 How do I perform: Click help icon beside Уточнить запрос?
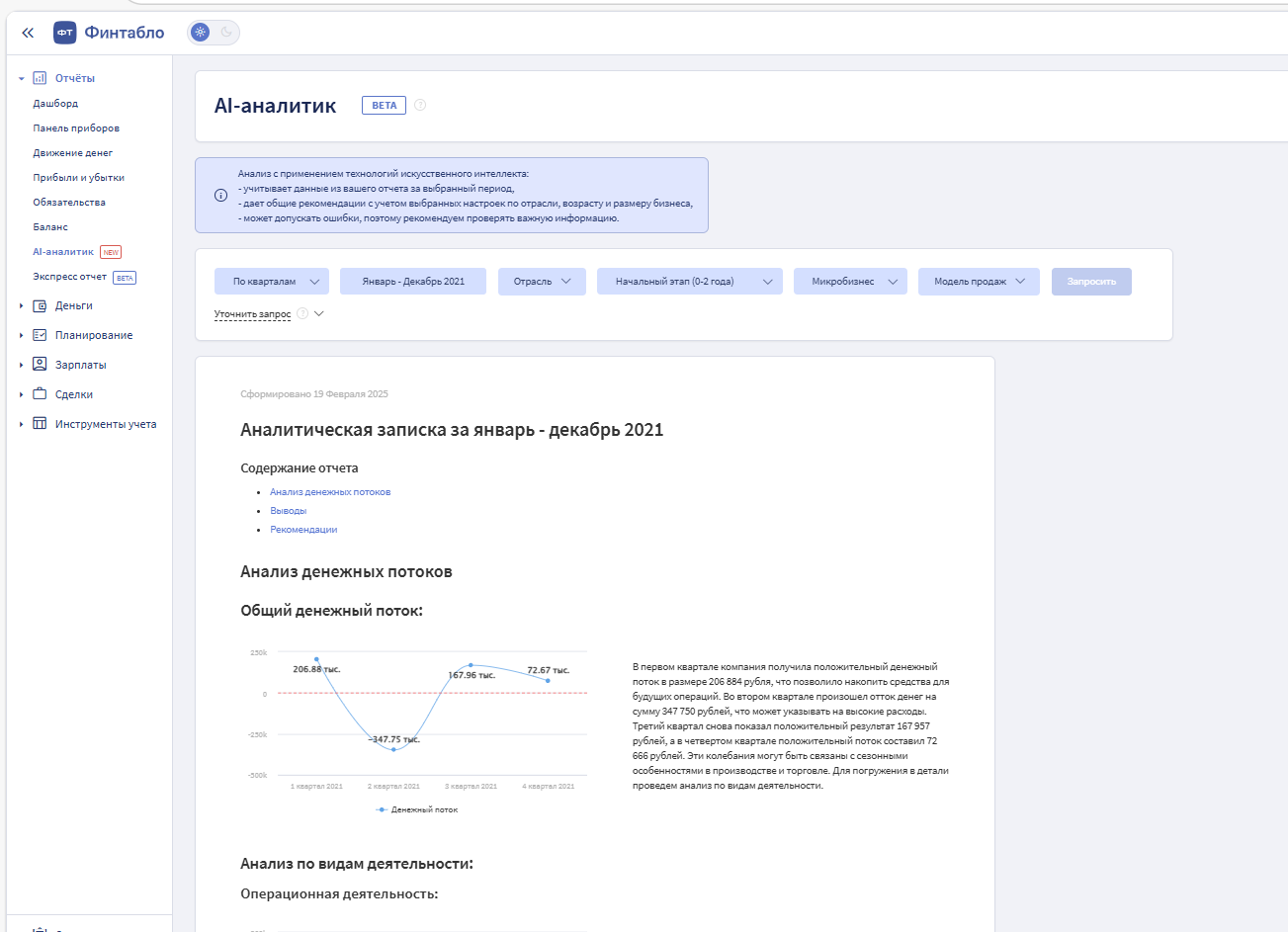point(302,313)
